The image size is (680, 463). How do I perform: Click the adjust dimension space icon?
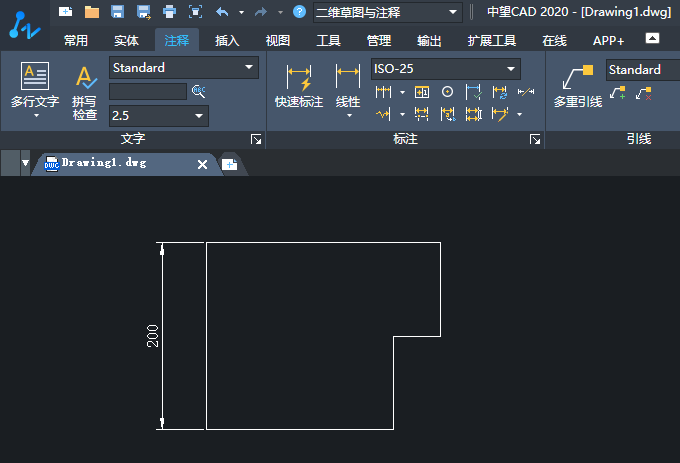473,114
